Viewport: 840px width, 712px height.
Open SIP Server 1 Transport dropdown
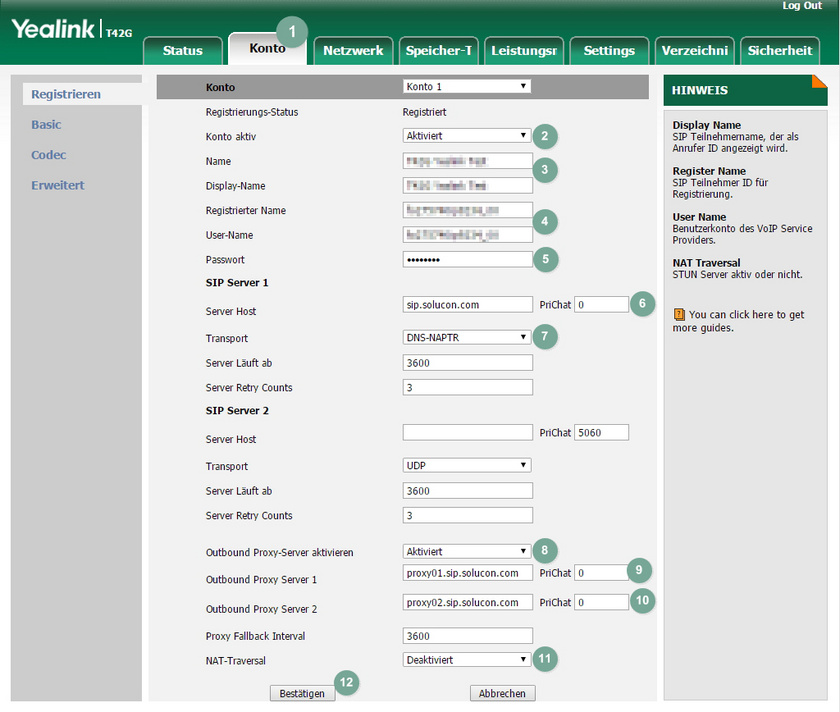(466, 338)
